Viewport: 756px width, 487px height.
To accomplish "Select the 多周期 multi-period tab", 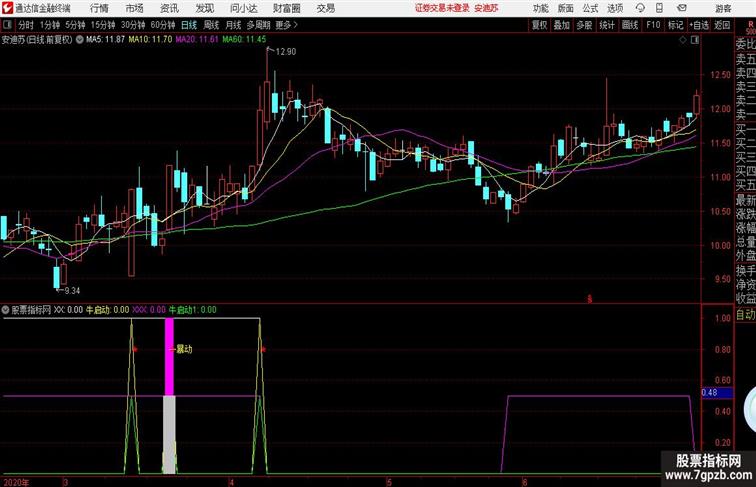I will [258, 25].
